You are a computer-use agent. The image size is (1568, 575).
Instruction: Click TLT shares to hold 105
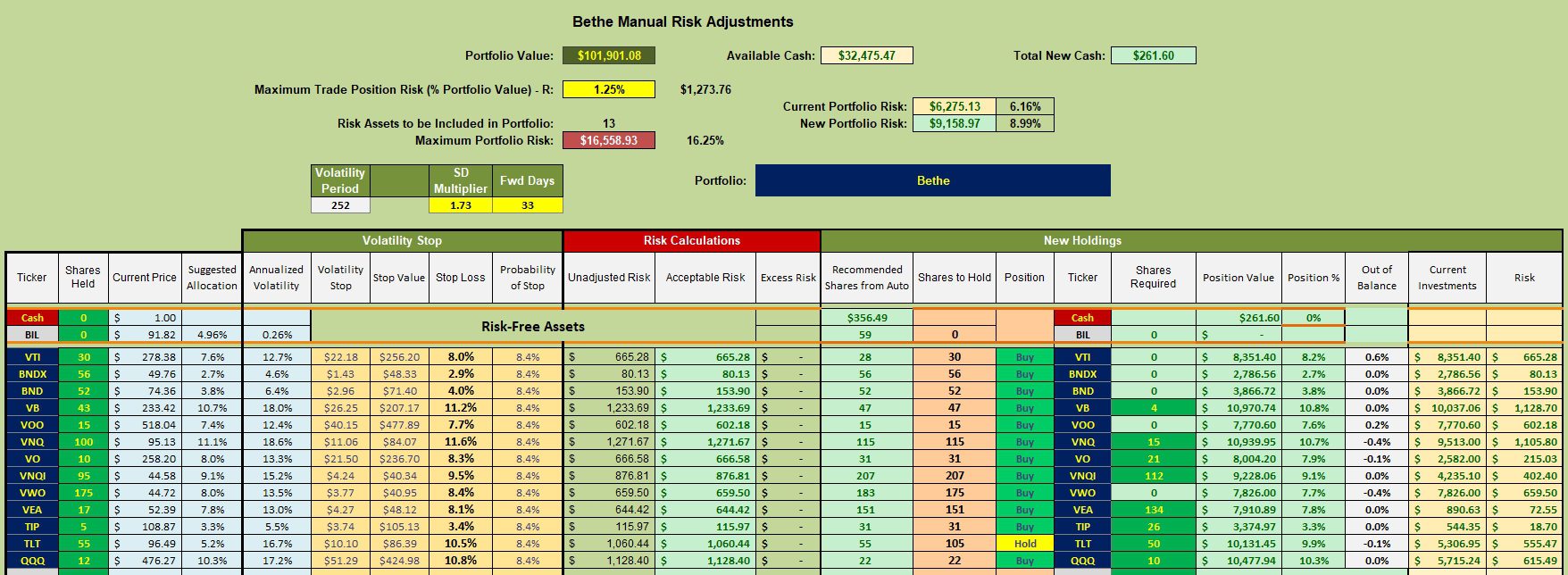(955, 544)
